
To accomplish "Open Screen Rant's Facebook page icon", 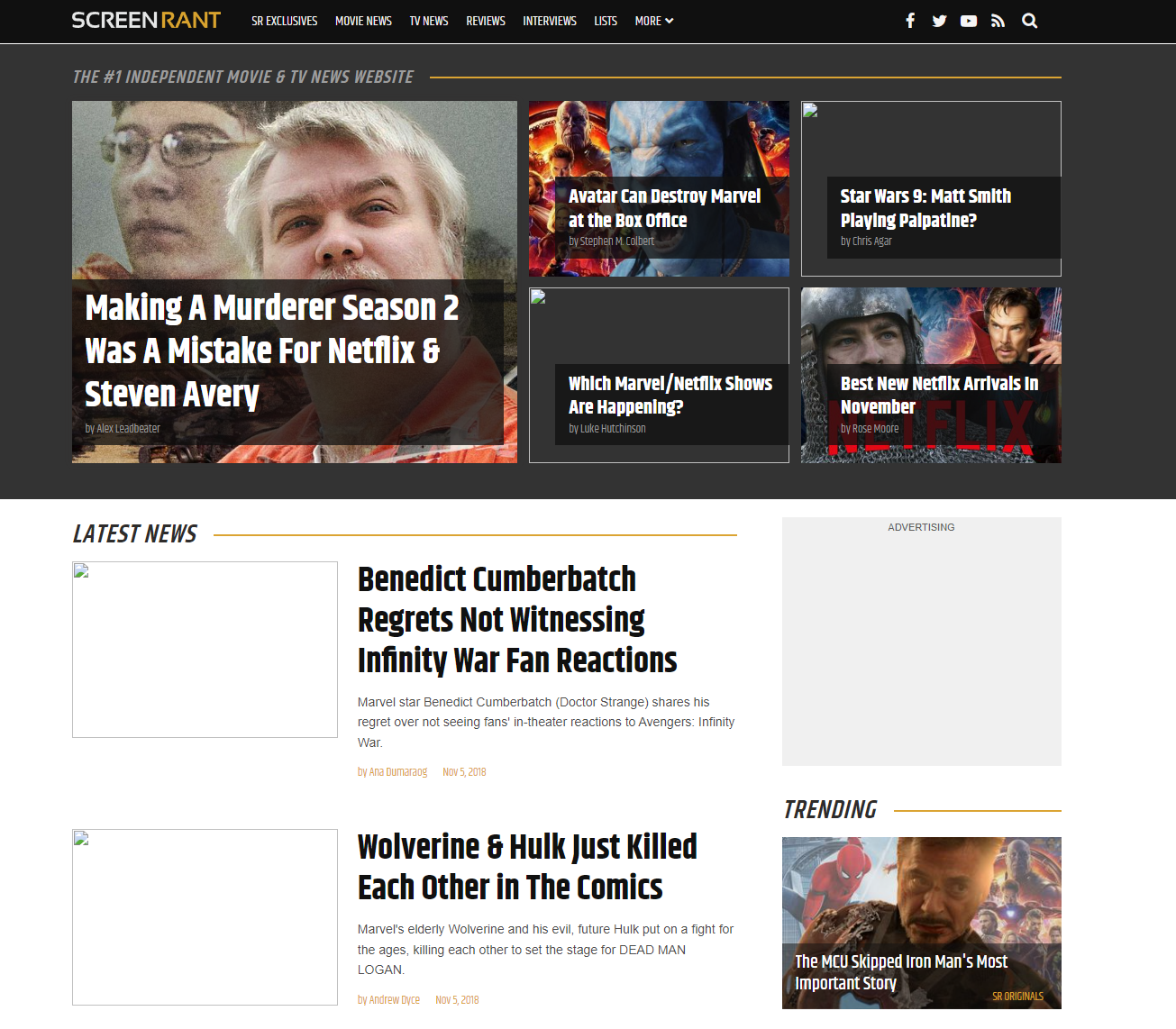I will click(910, 21).
